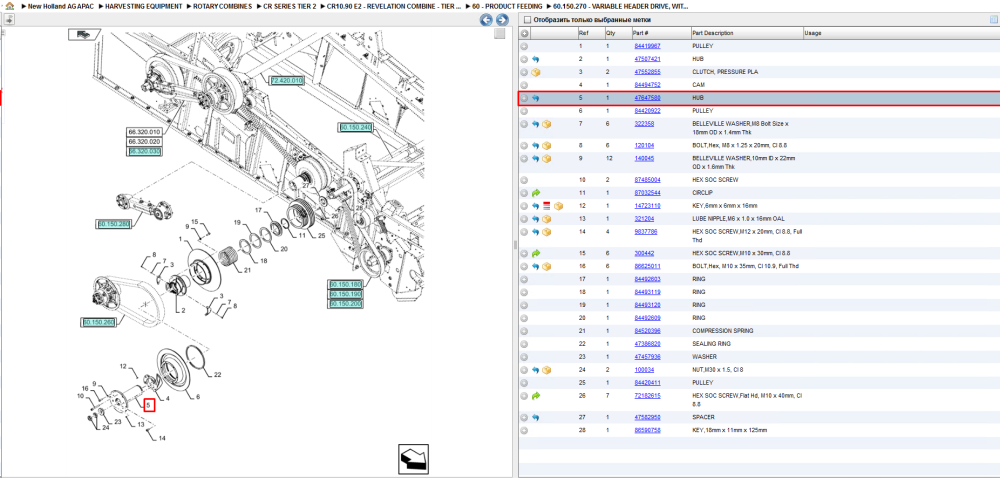The image size is (1000, 478).
Task: Open part number link 84420922
Action: click(647, 111)
